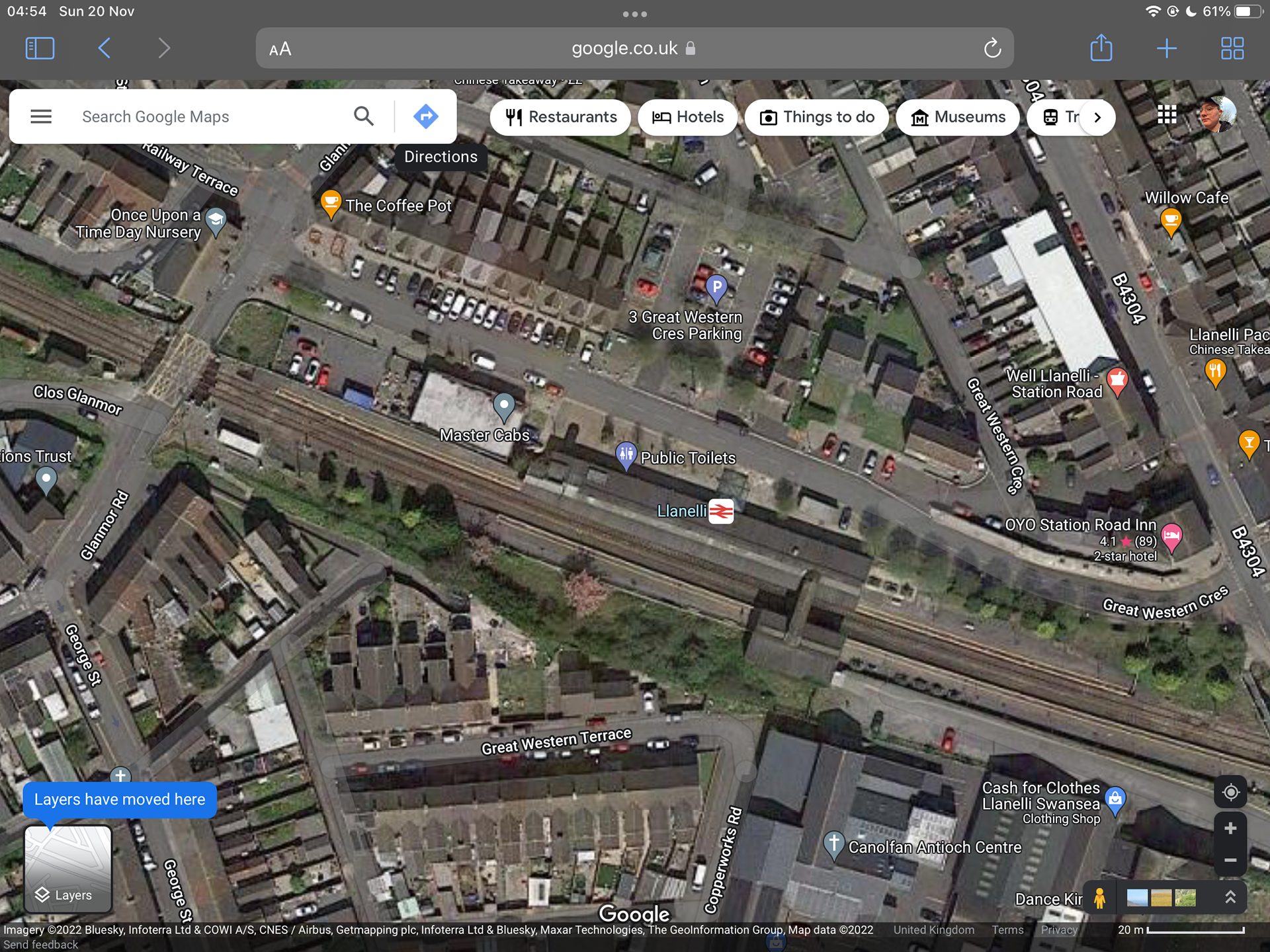The height and width of the screenshot is (952, 1270).
Task: Toggle Safari sidebar panel
Action: (x=40, y=48)
